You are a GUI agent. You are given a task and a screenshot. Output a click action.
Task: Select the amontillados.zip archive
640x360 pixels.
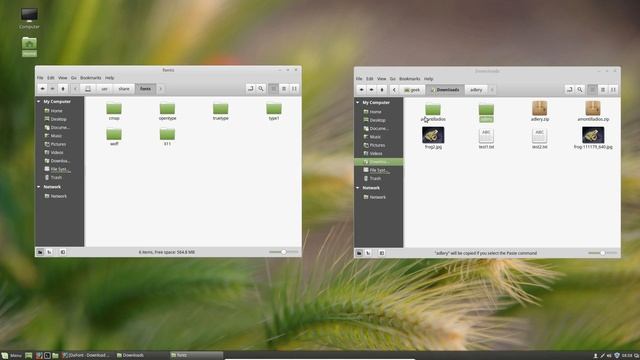593,111
